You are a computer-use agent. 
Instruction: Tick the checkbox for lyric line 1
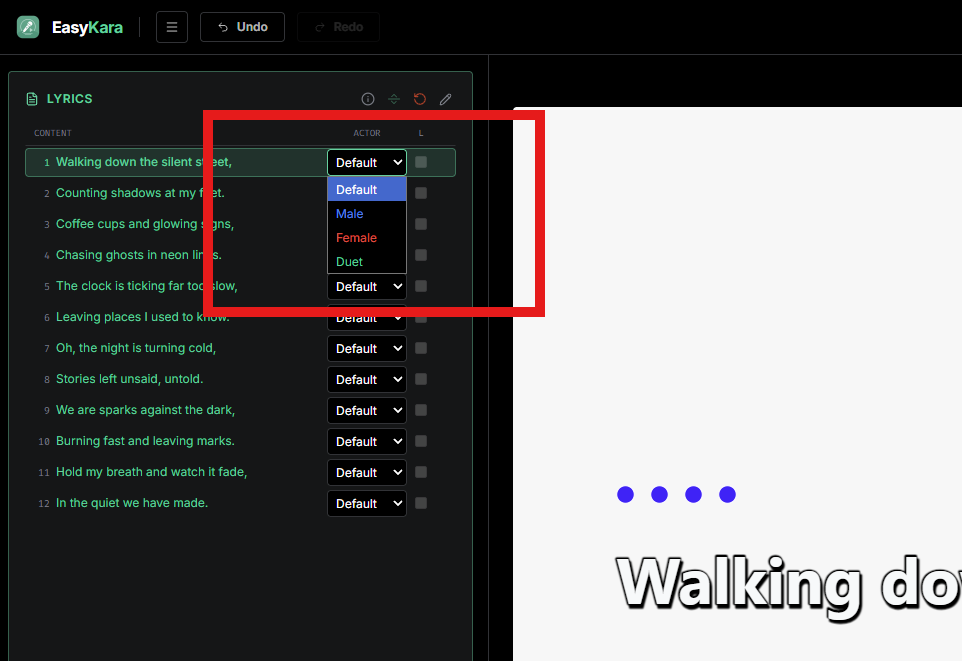click(421, 162)
